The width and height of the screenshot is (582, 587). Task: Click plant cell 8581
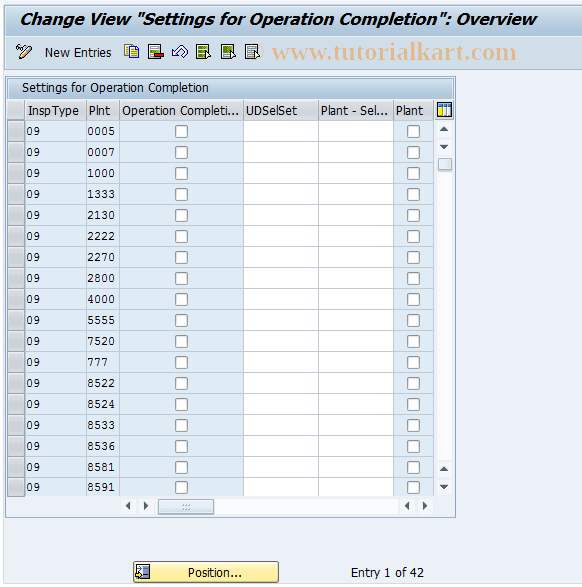103,467
